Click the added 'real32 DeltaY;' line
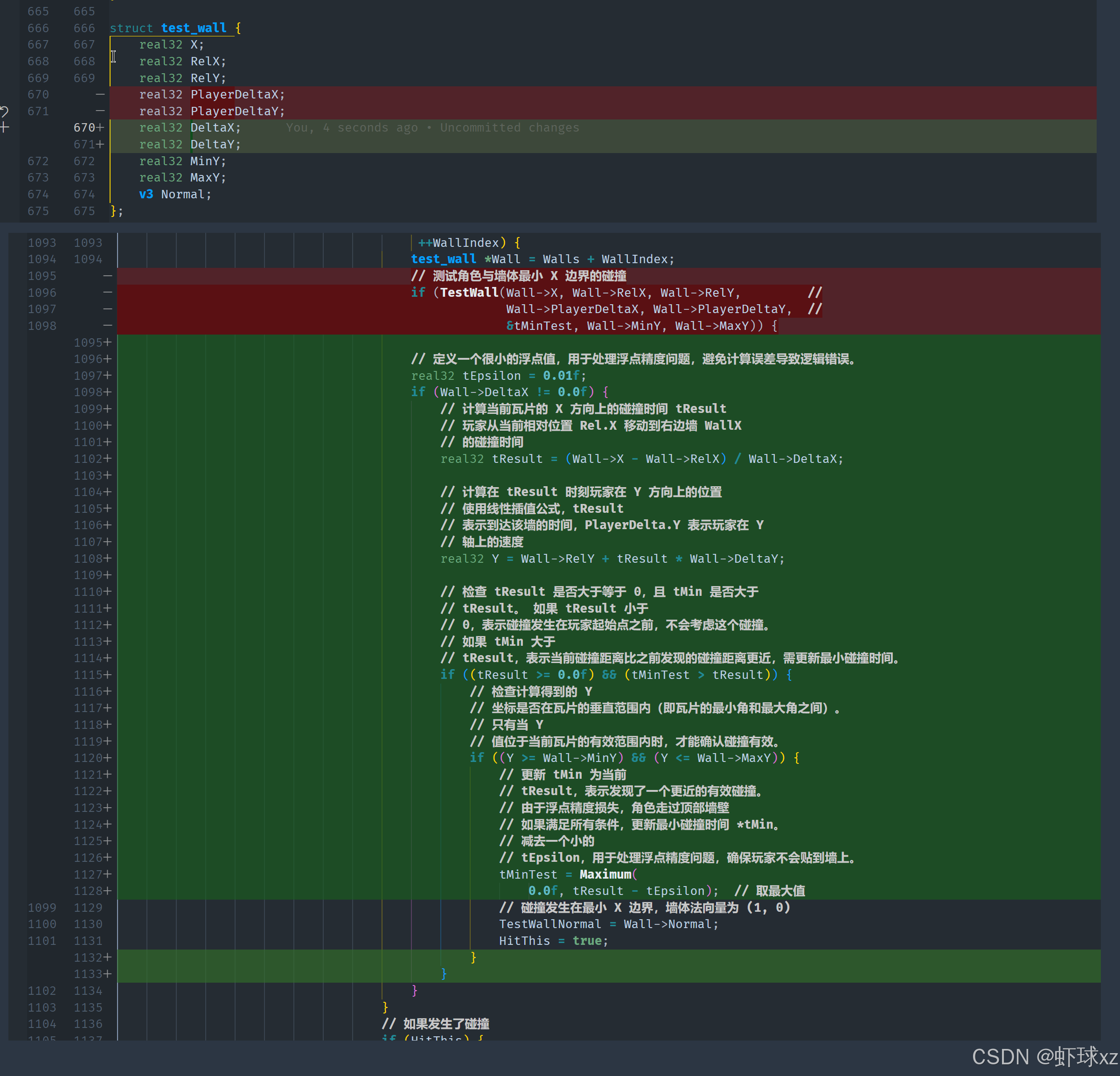The height and width of the screenshot is (1076, 1120). [x=190, y=144]
